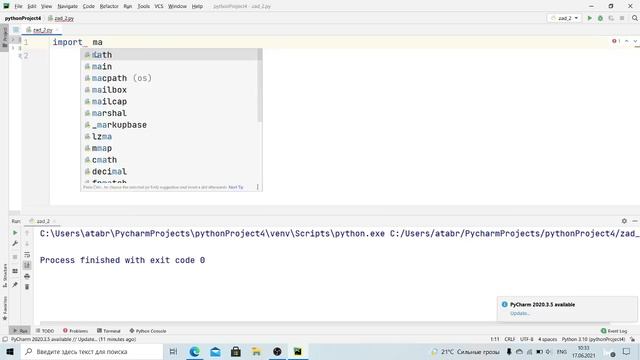This screenshot has height=360, width=640.
Task: Choose cmath suggestion in autocomplete list
Action: tap(169, 160)
